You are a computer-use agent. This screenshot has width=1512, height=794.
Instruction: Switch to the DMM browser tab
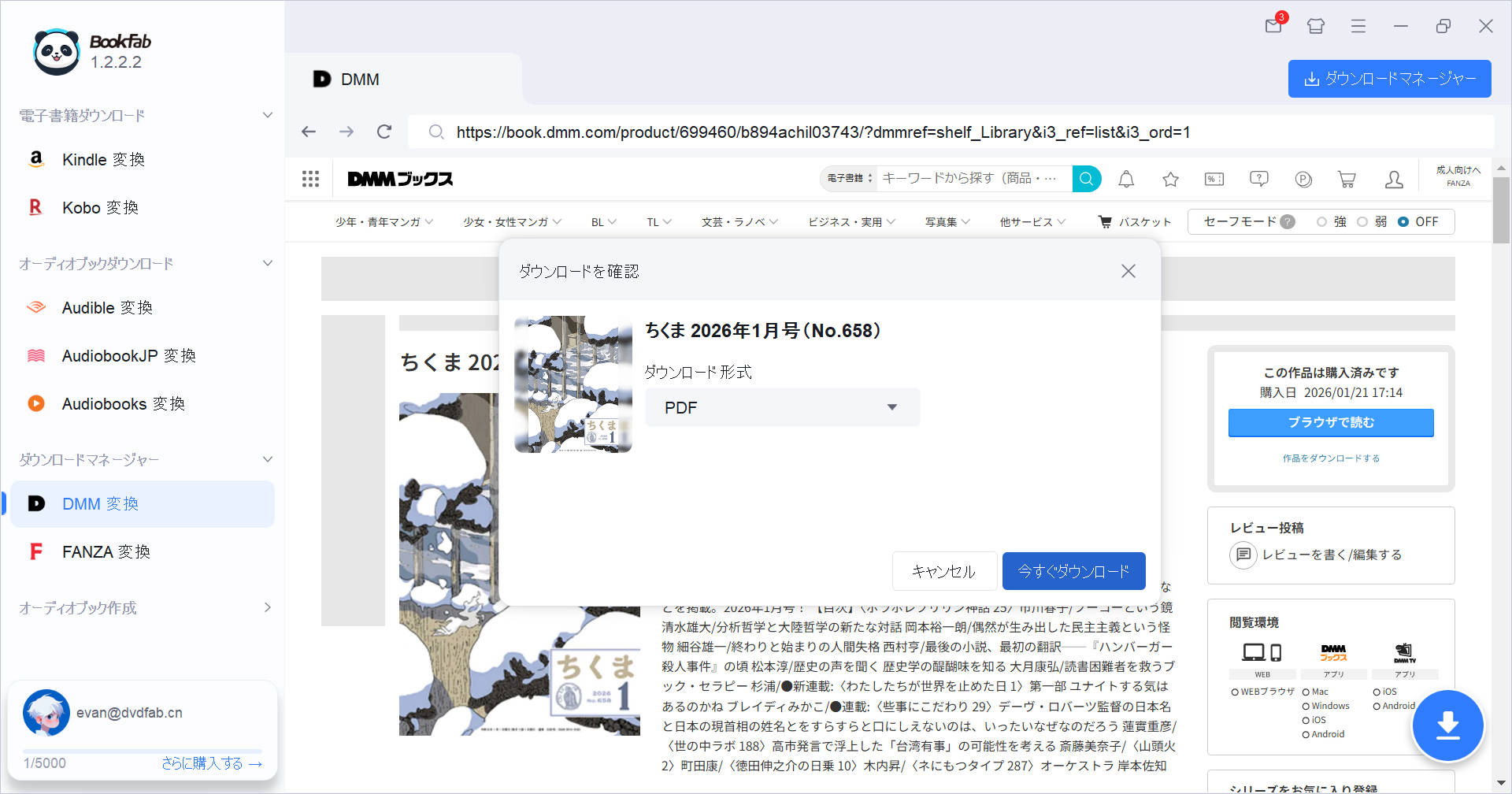[x=359, y=79]
